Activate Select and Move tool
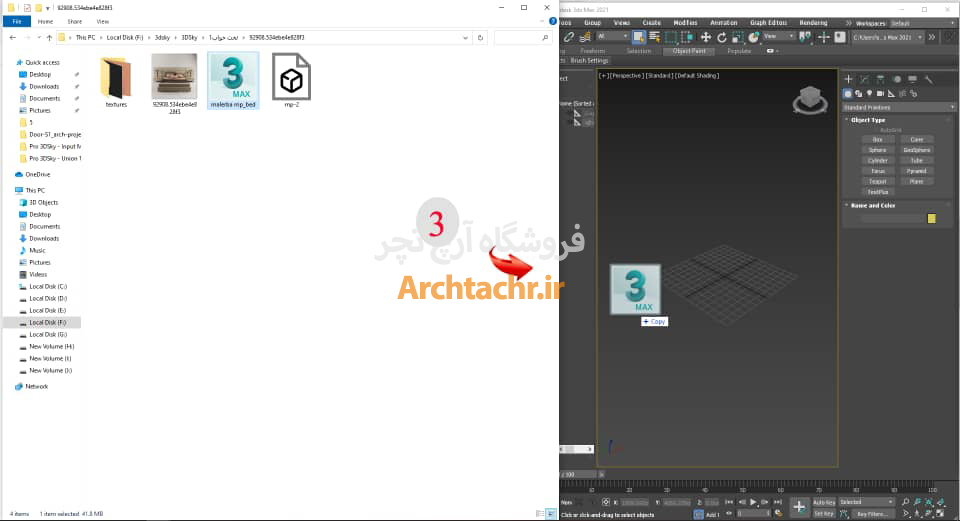The height and width of the screenshot is (521, 960). 706,37
